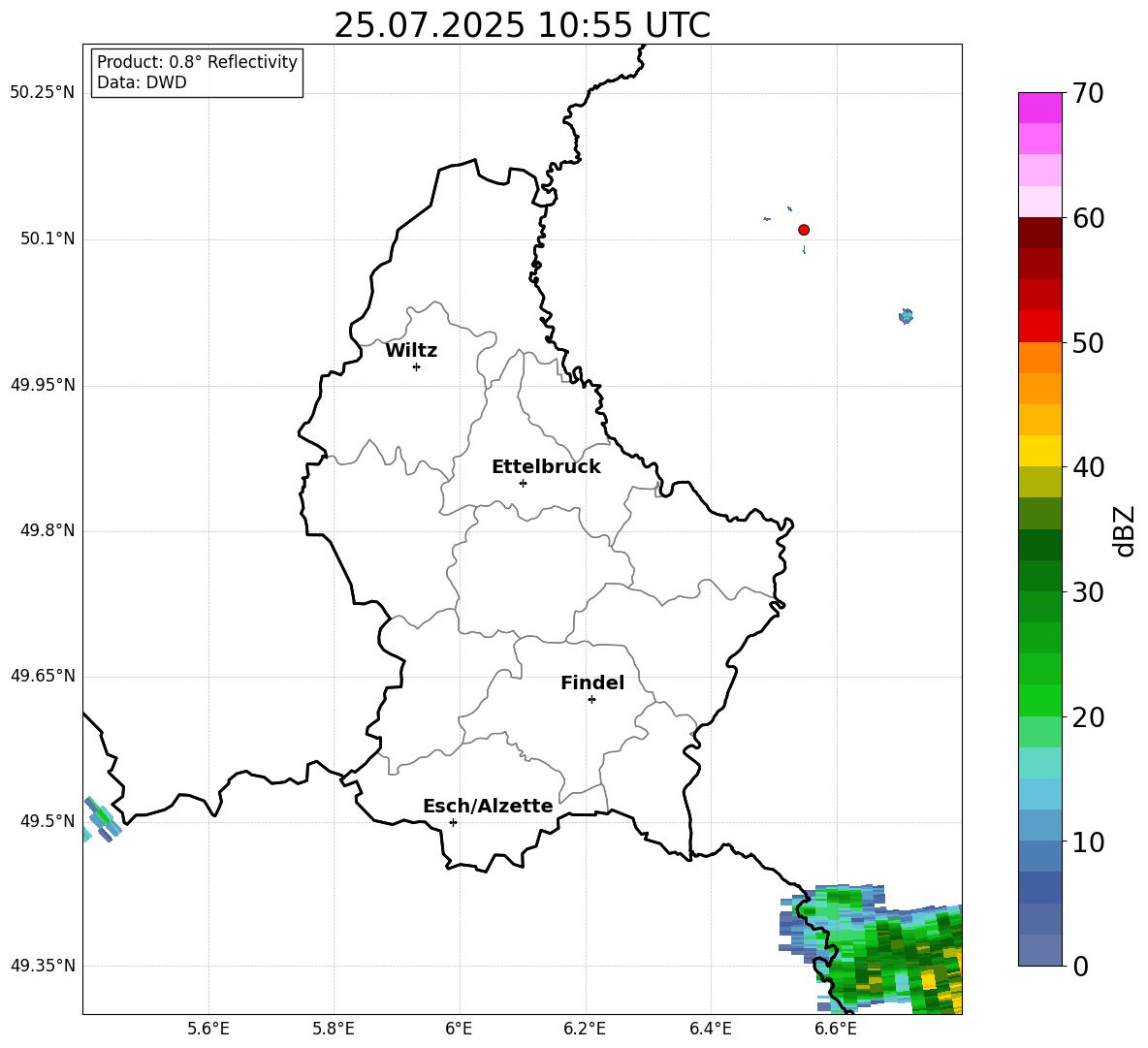Click the dark maroon colorbar segment below 60
Image resolution: width=1148 pixels, height=1048 pixels.
pyautogui.click(x=1039, y=233)
